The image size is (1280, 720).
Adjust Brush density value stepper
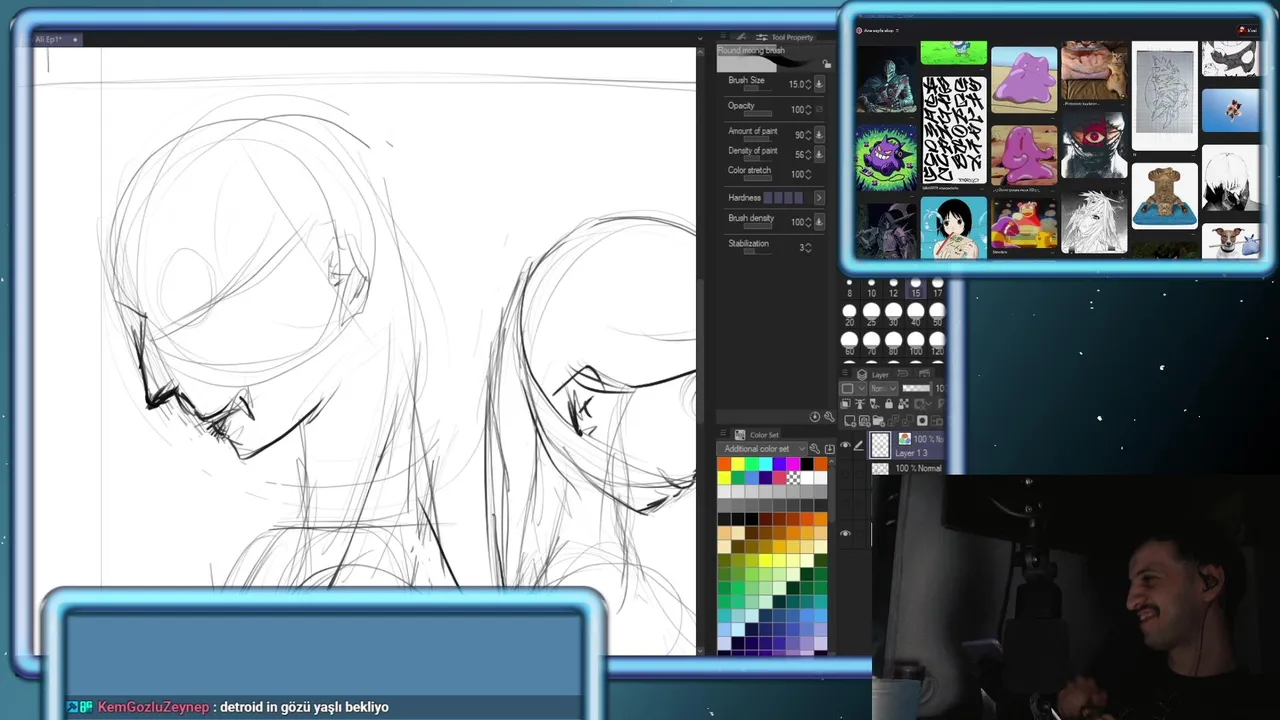pyautogui.click(x=808, y=222)
